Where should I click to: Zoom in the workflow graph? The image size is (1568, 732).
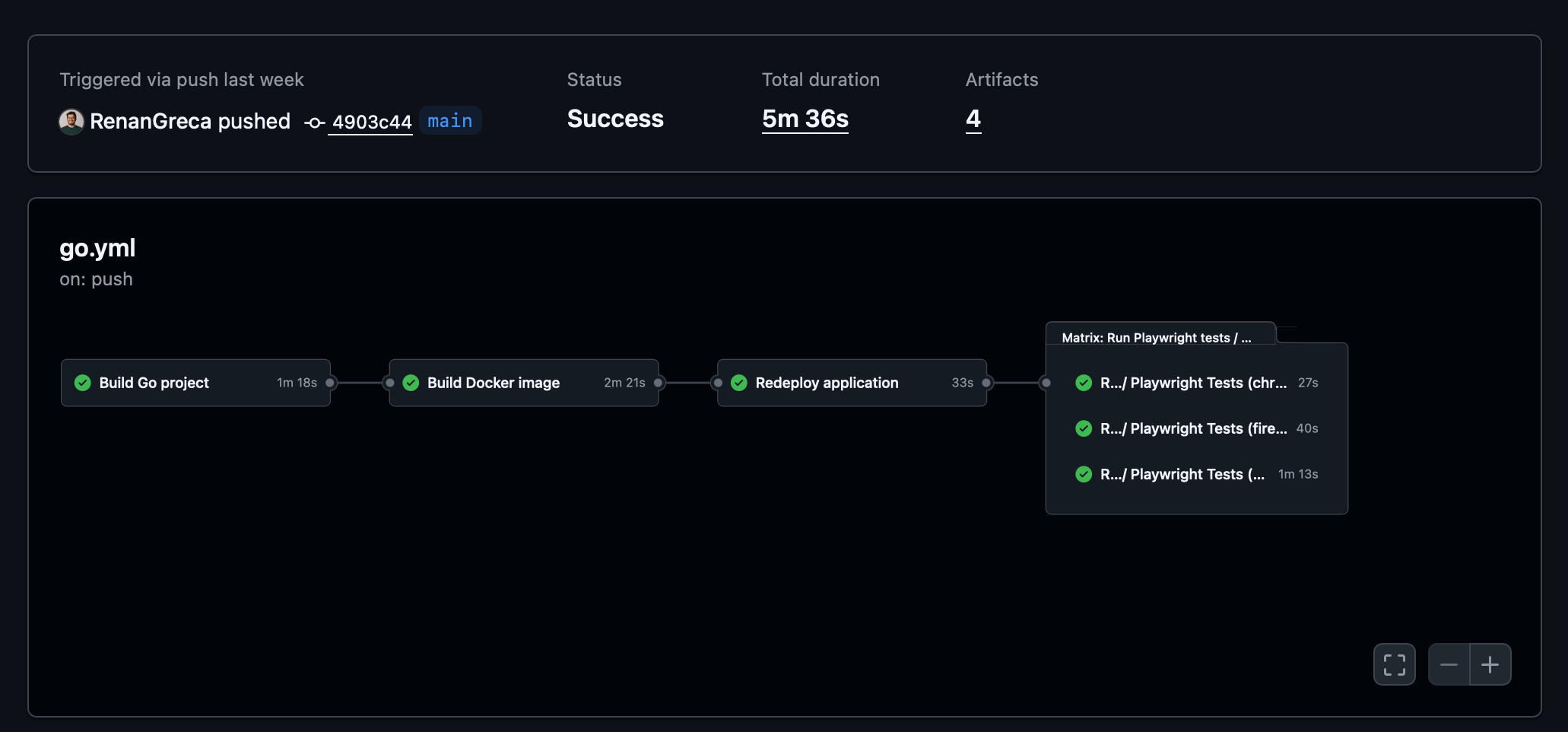point(1490,664)
